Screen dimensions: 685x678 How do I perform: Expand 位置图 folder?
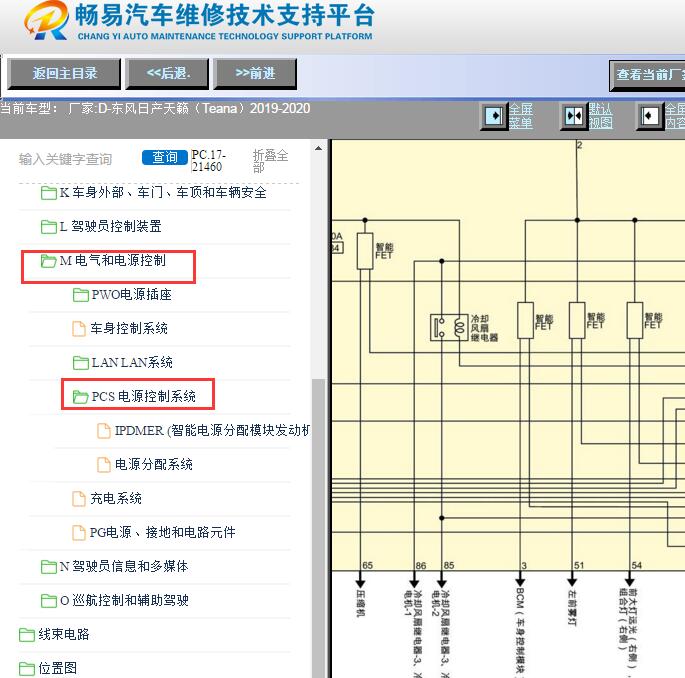(x=58, y=668)
